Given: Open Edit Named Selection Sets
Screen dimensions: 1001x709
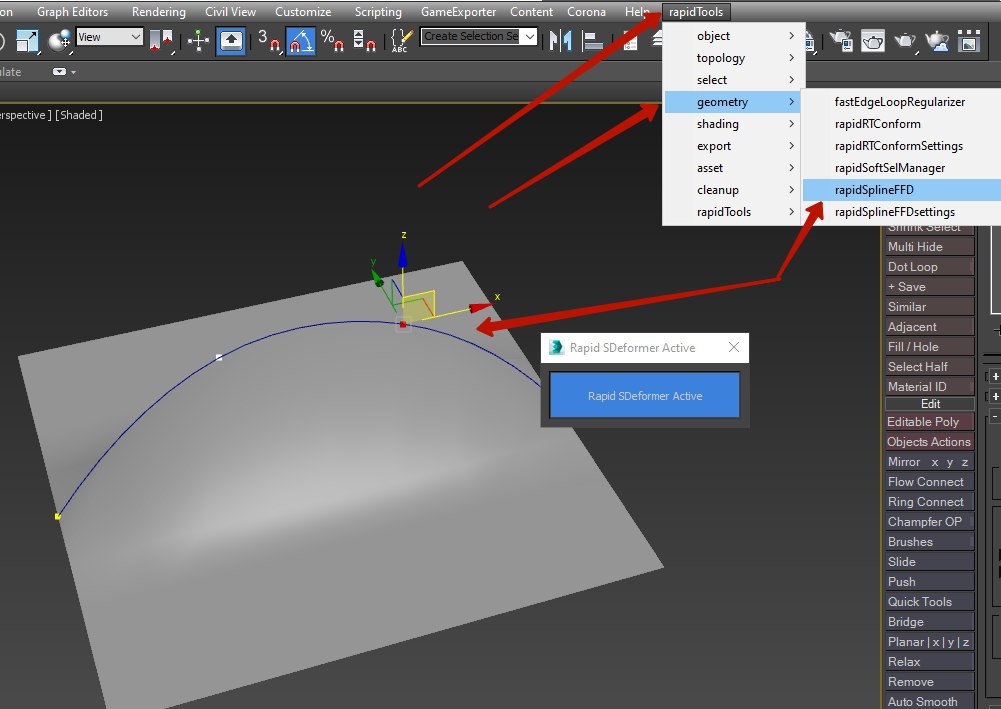Looking at the screenshot, I should click(401, 41).
